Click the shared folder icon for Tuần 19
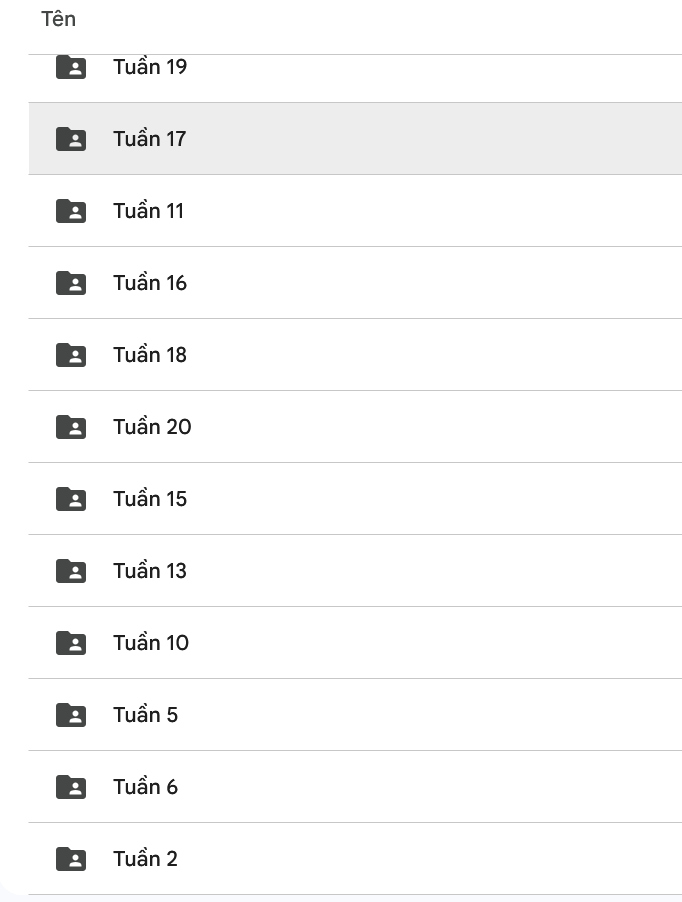This screenshot has width=682, height=902. (71, 68)
